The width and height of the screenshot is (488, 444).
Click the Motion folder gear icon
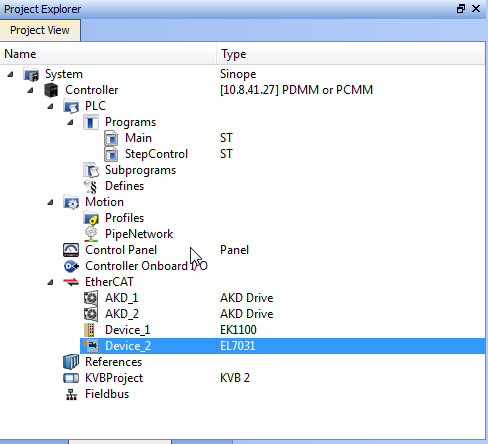(71, 202)
